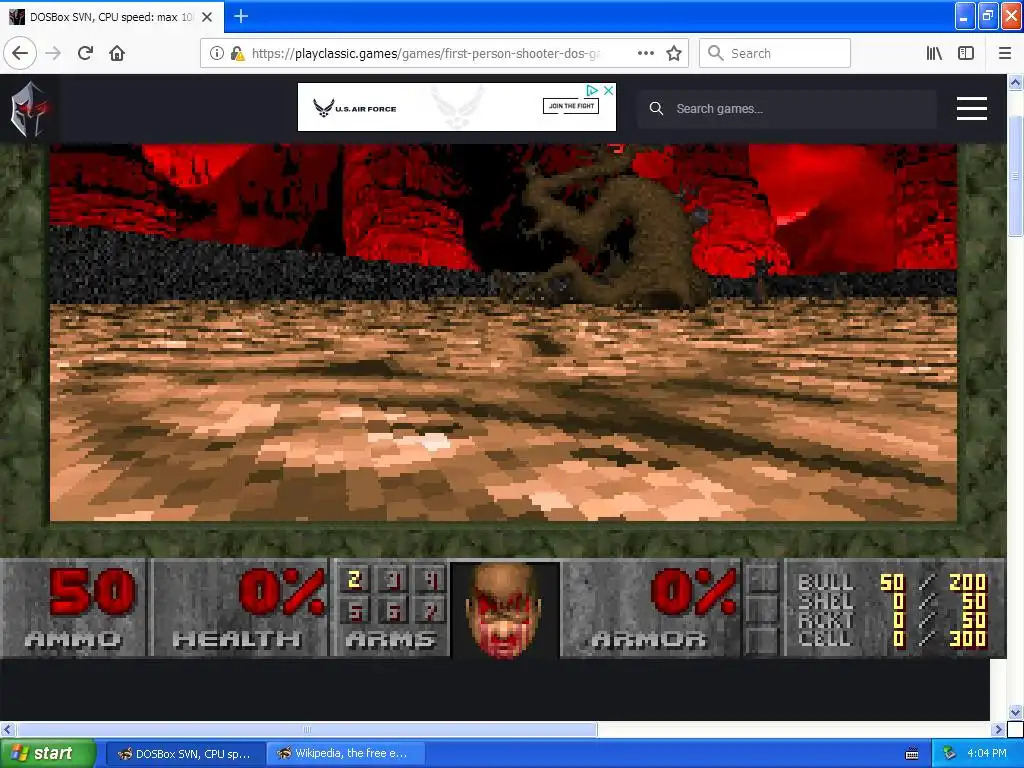Viewport: 1024px width, 768px height.
Task: Click the vertical scrollbar thumb
Action: tap(1015, 175)
